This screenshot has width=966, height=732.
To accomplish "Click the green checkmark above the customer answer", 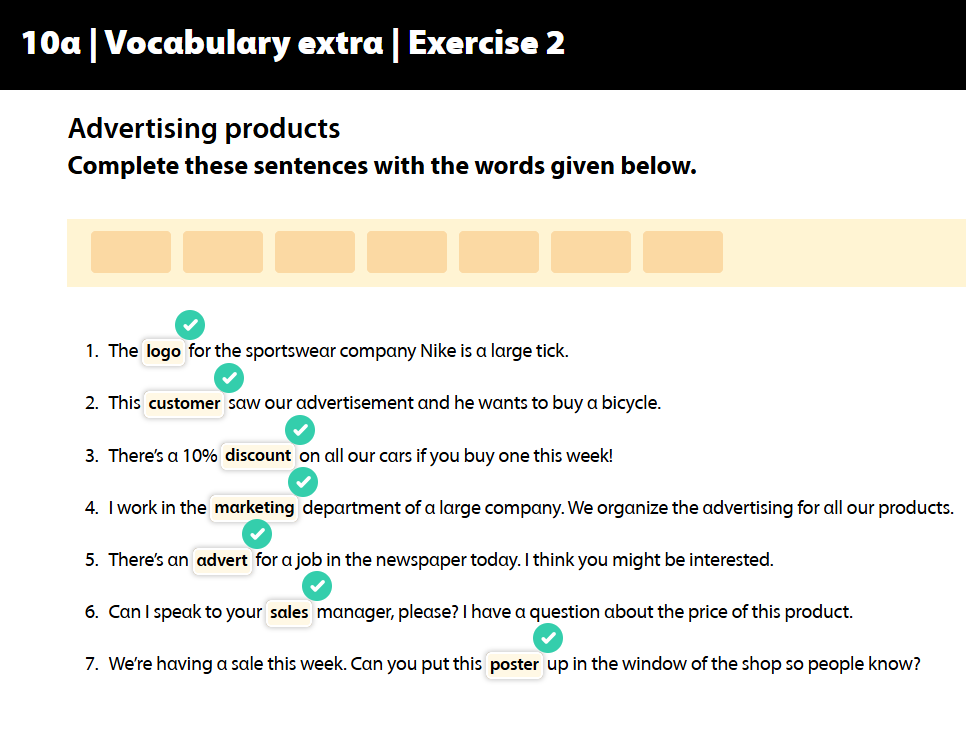I will coord(229,378).
